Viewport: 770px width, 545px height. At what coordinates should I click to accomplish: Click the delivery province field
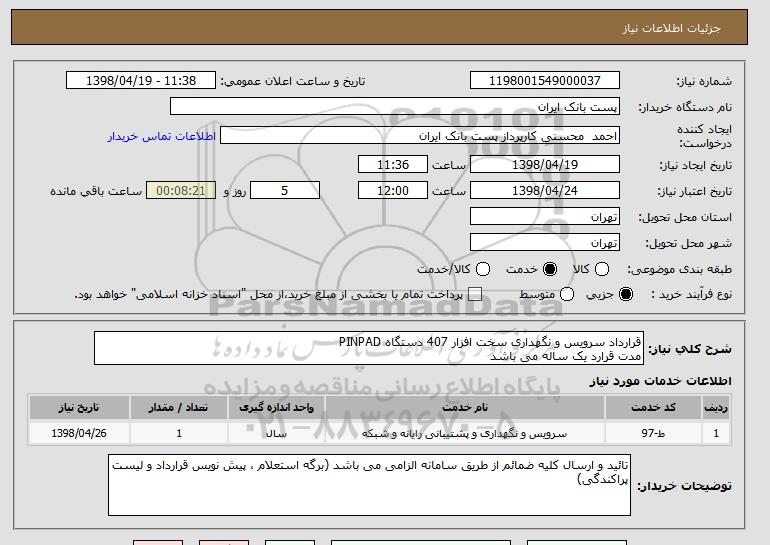pyautogui.click(x=545, y=217)
